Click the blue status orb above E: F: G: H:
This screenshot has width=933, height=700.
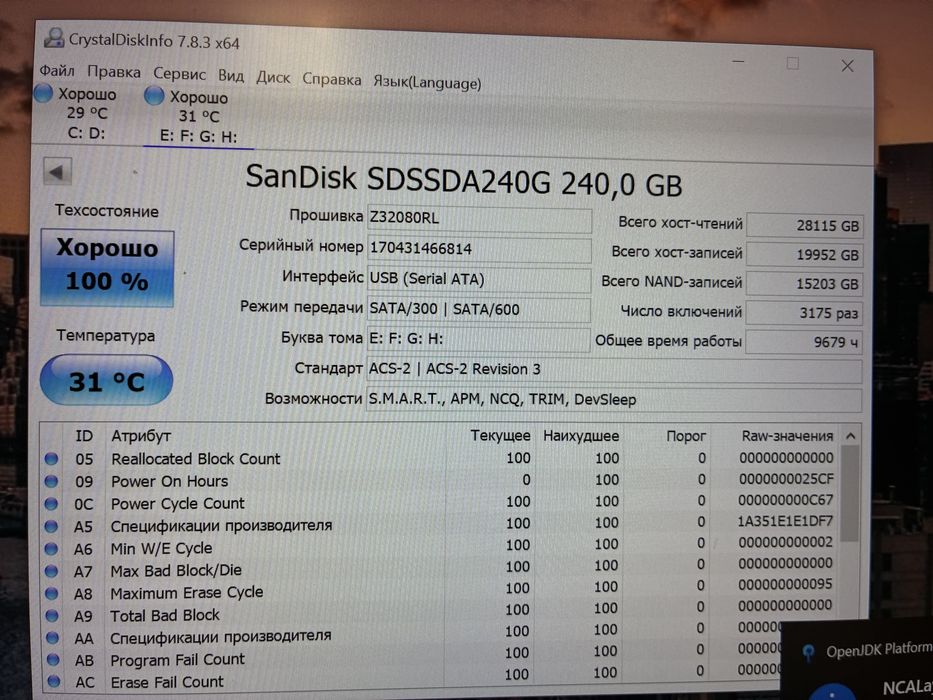(154, 96)
